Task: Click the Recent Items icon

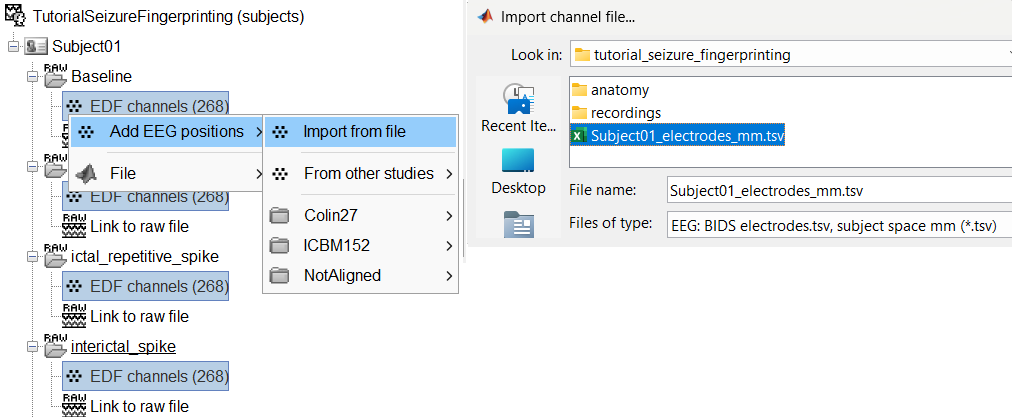Action: 518,99
